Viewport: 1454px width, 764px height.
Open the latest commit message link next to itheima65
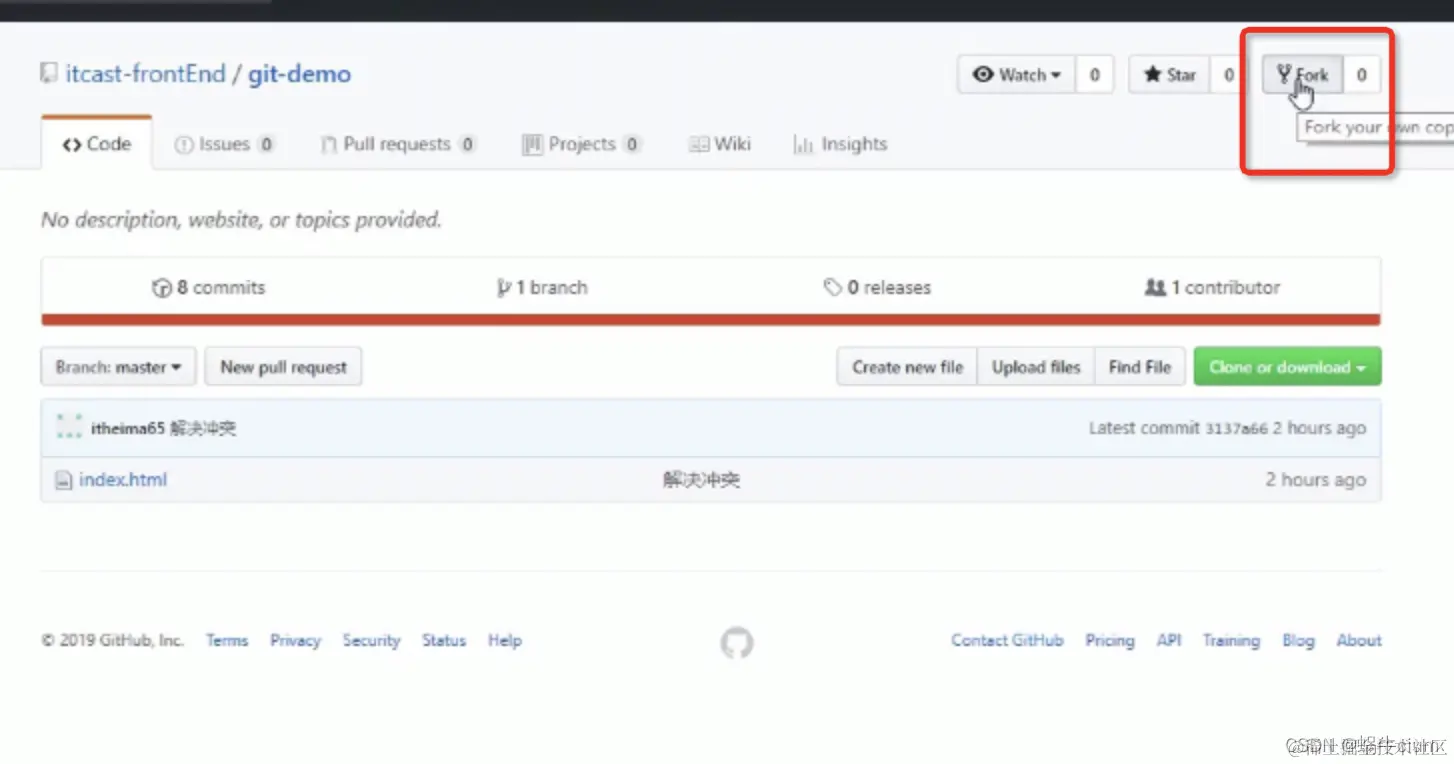[204, 429]
